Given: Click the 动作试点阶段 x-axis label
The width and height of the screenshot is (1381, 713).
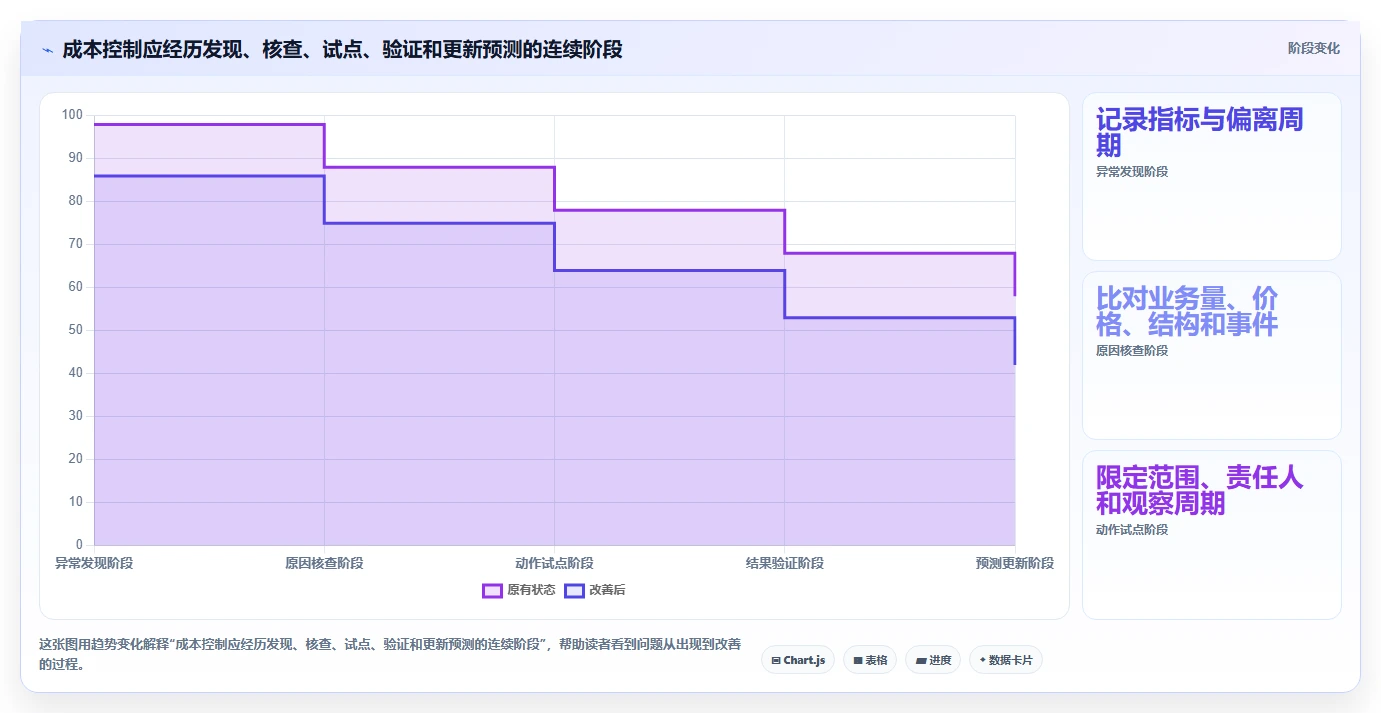Looking at the screenshot, I should (x=554, y=563).
